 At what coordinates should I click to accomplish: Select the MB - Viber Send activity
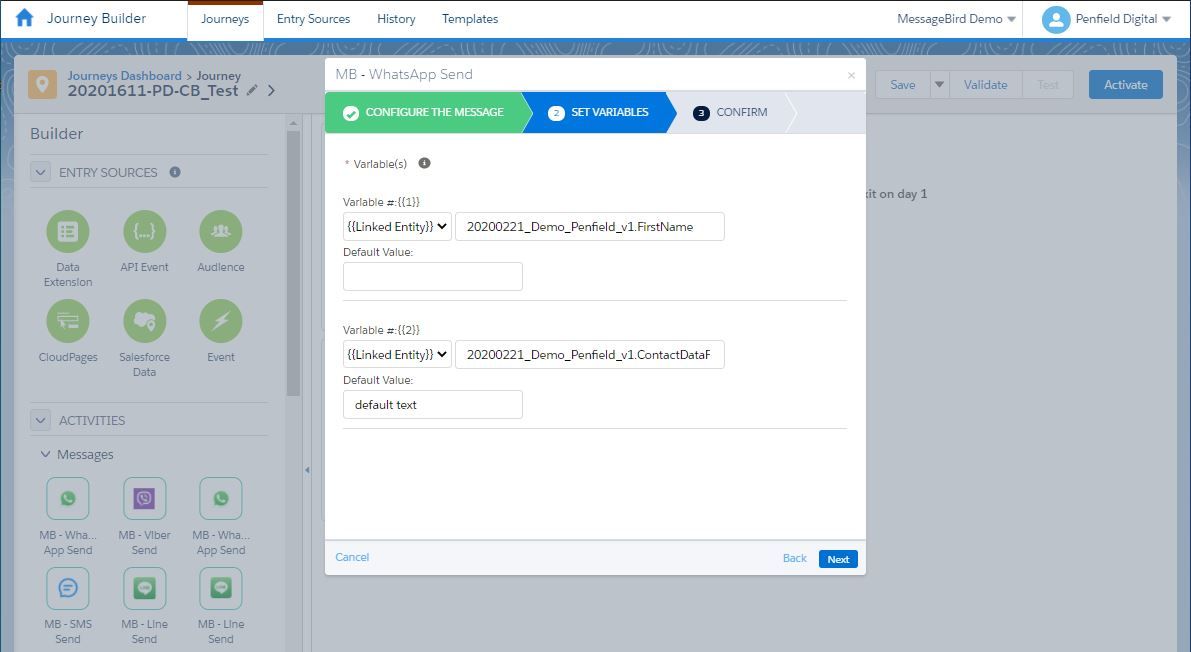(144, 498)
